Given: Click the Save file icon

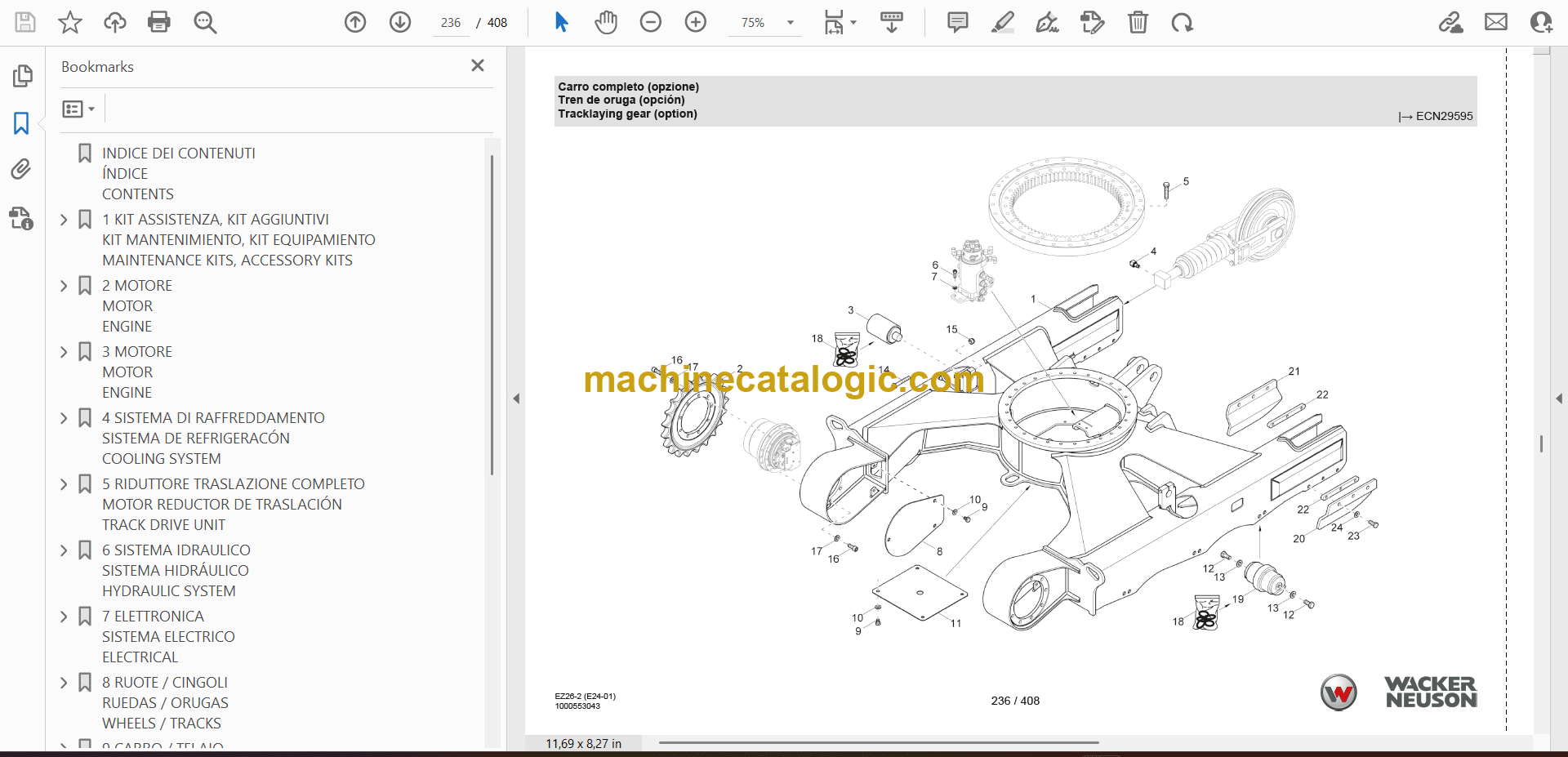Looking at the screenshot, I should point(25,22).
